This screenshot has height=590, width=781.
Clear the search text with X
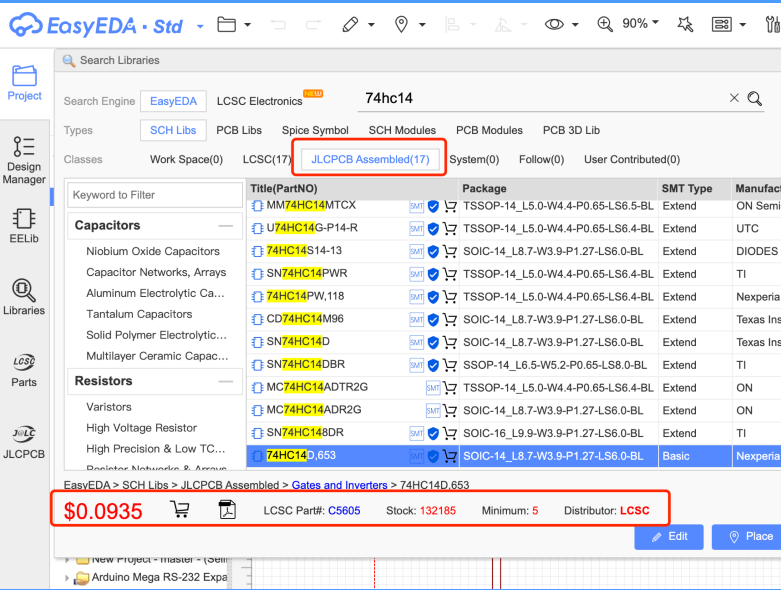[734, 98]
